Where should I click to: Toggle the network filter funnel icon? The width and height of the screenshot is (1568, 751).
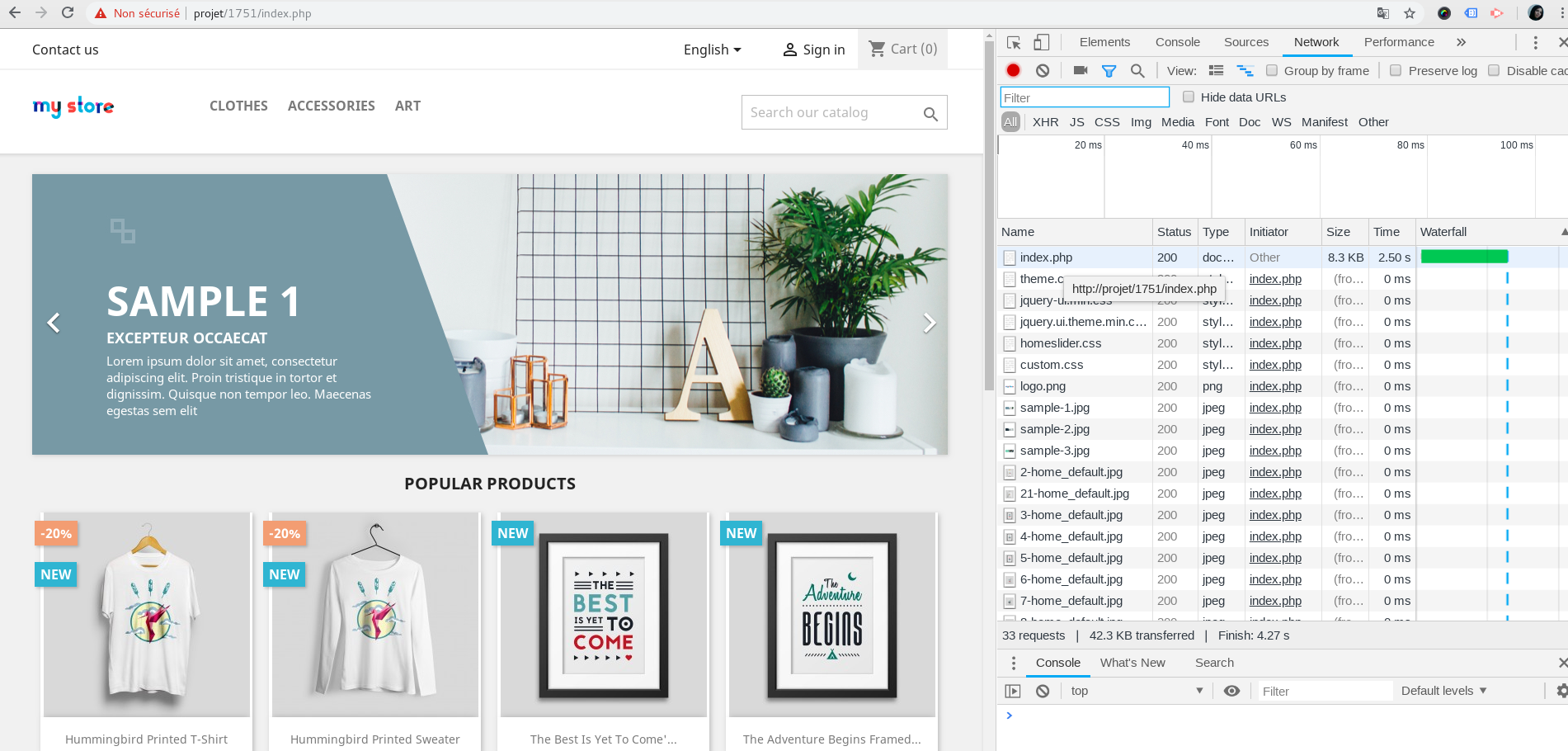1109,71
